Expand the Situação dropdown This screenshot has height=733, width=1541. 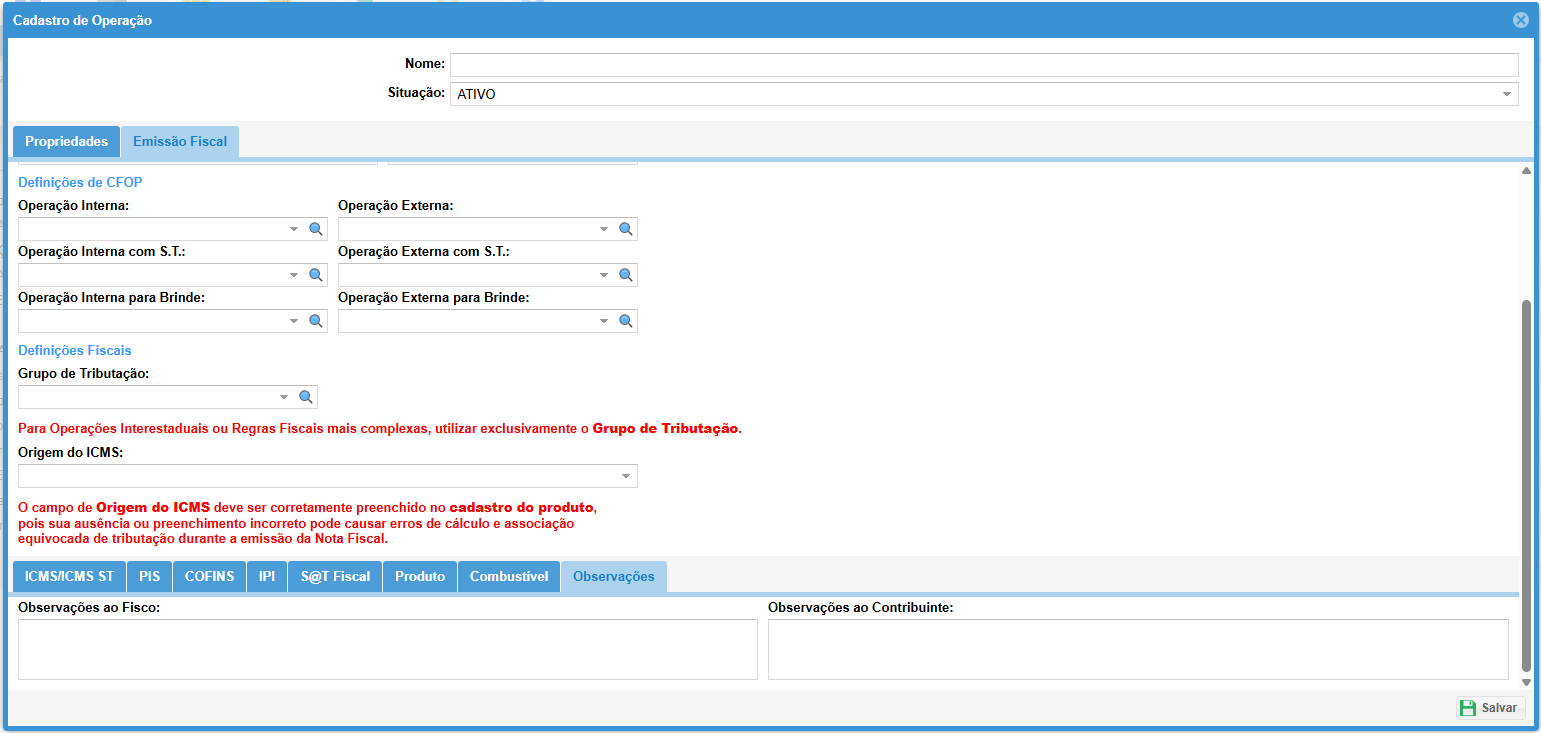tap(1506, 94)
